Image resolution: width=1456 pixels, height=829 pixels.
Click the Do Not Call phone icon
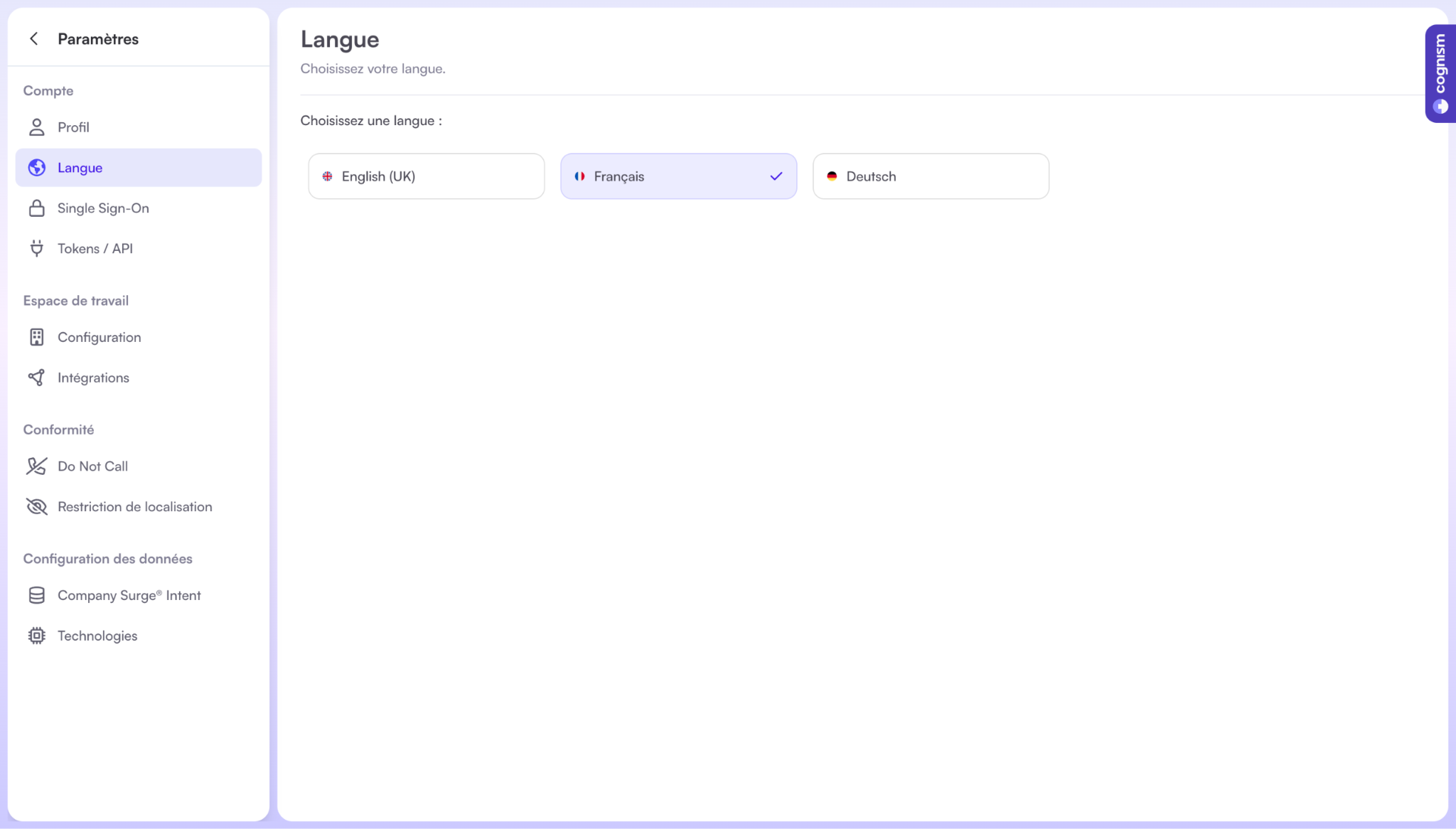(x=36, y=466)
